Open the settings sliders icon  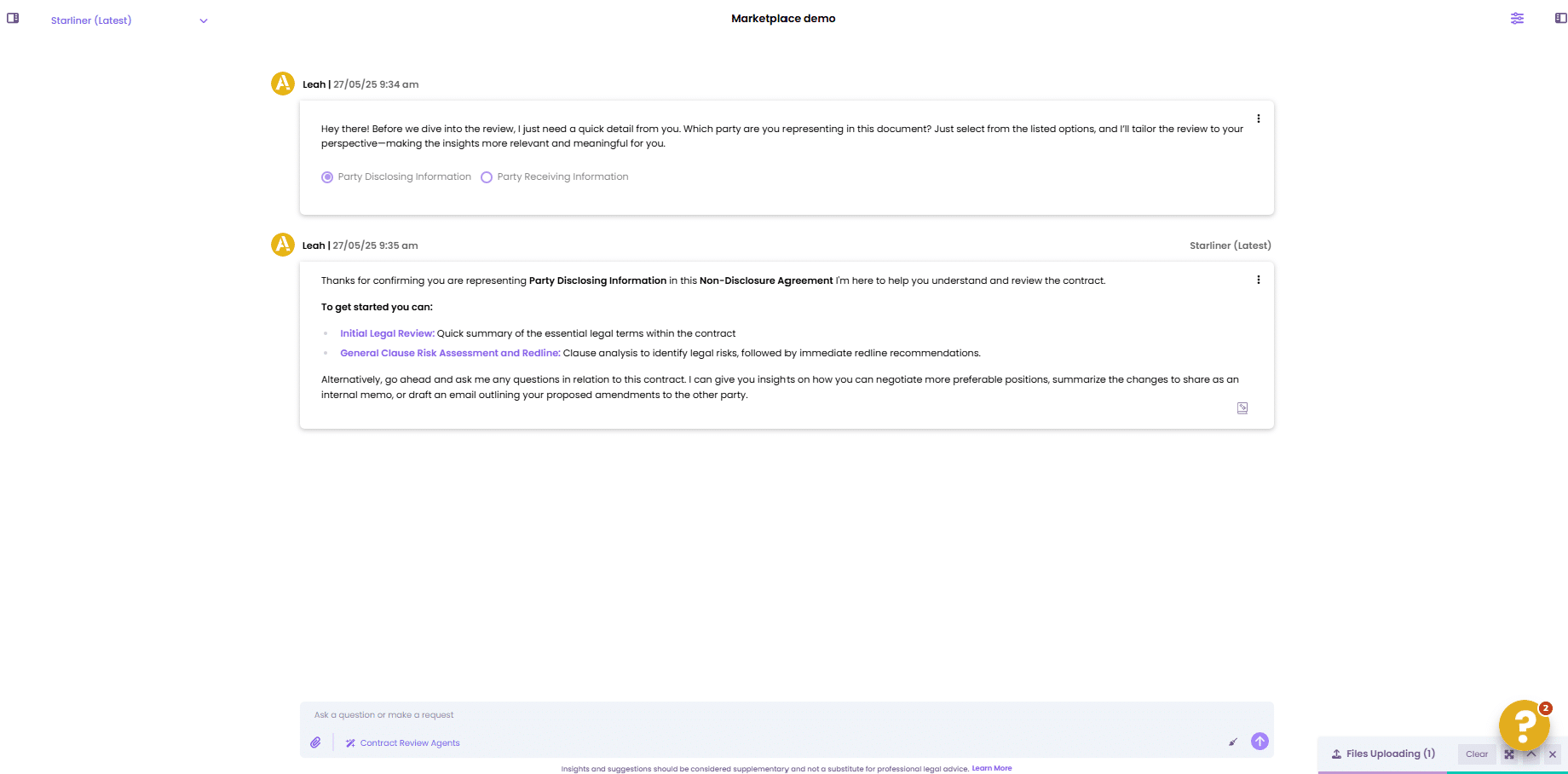pyautogui.click(x=1517, y=18)
